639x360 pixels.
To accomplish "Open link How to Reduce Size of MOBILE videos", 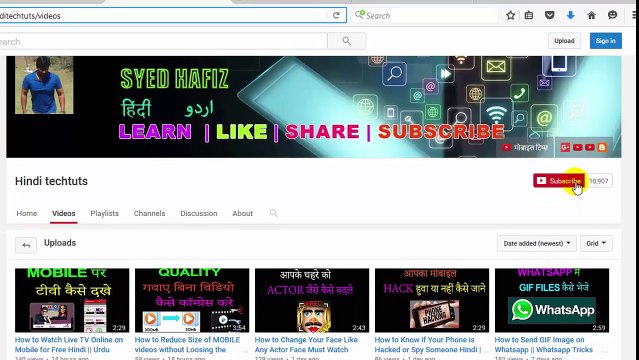I will point(187,345).
